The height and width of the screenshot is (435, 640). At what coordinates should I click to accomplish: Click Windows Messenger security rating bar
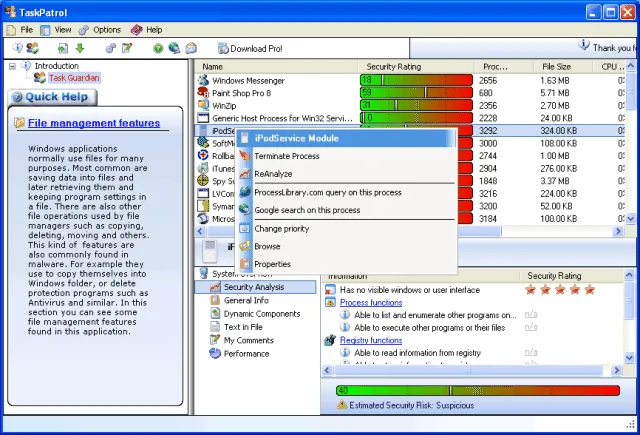(x=416, y=80)
